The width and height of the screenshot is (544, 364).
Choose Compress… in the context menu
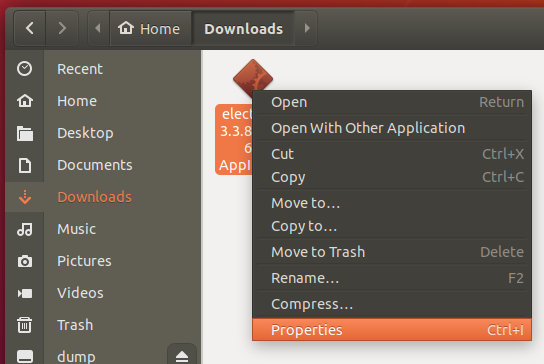point(392,304)
